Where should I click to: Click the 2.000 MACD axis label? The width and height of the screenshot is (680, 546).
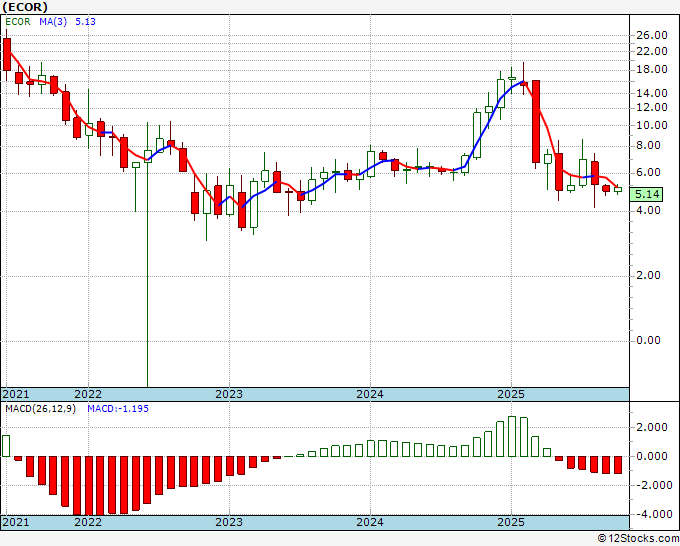pos(651,428)
